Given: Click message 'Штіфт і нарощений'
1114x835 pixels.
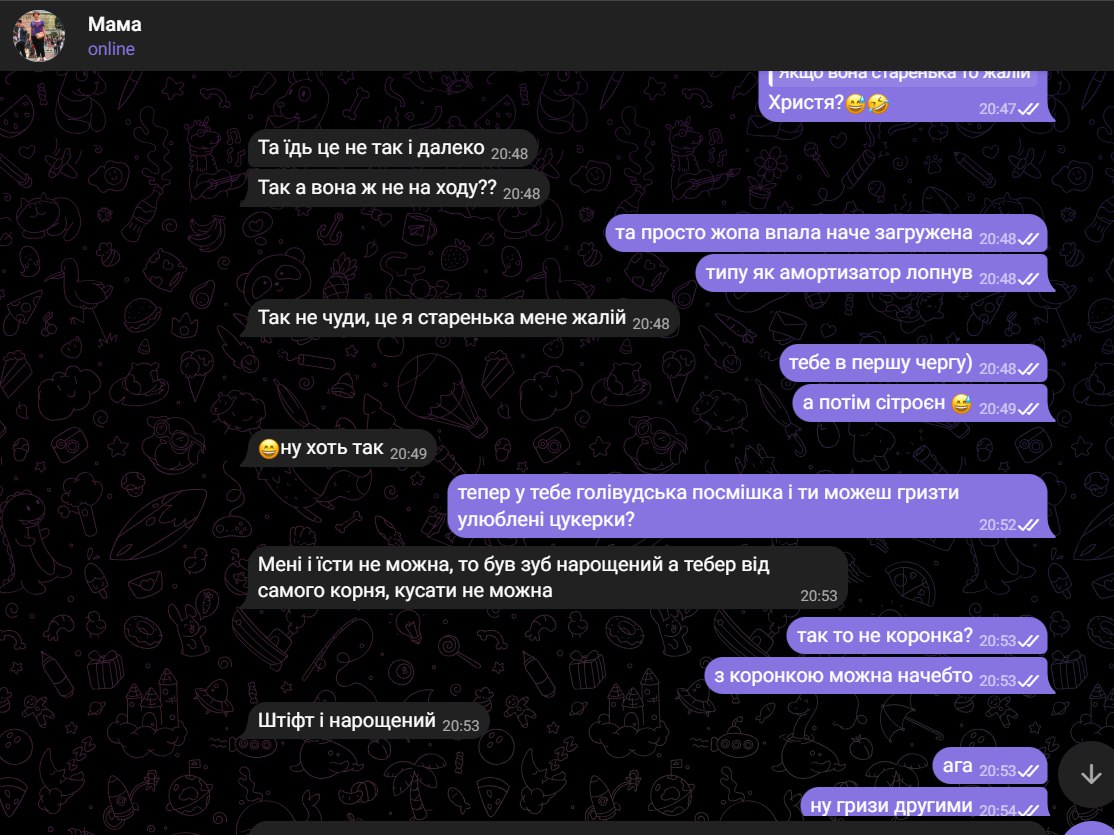Looking at the screenshot, I should (x=368, y=721).
